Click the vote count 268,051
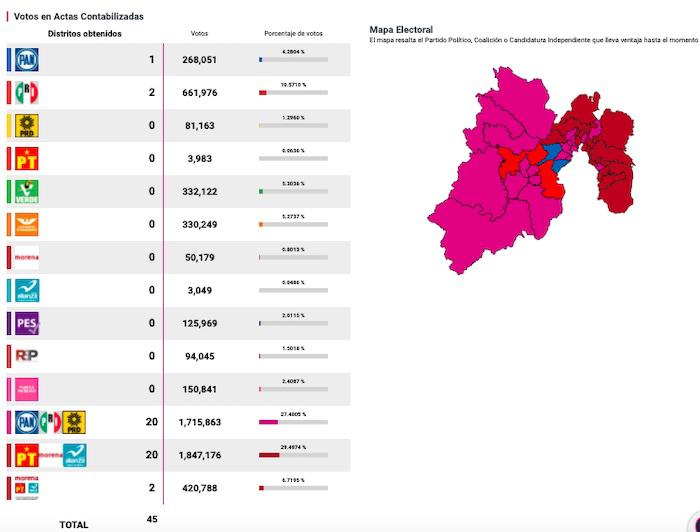 tap(200, 60)
